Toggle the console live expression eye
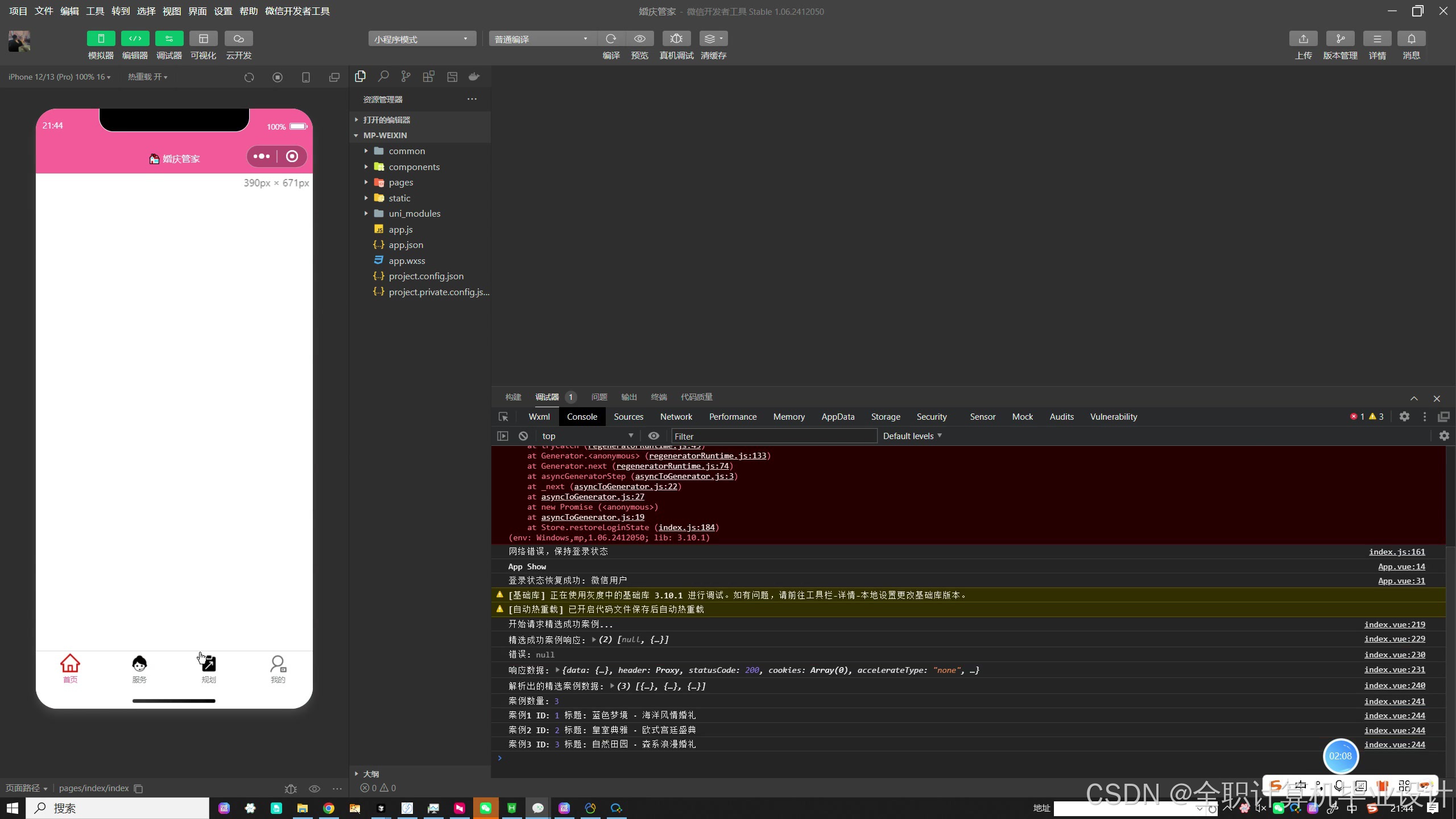 (x=653, y=436)
